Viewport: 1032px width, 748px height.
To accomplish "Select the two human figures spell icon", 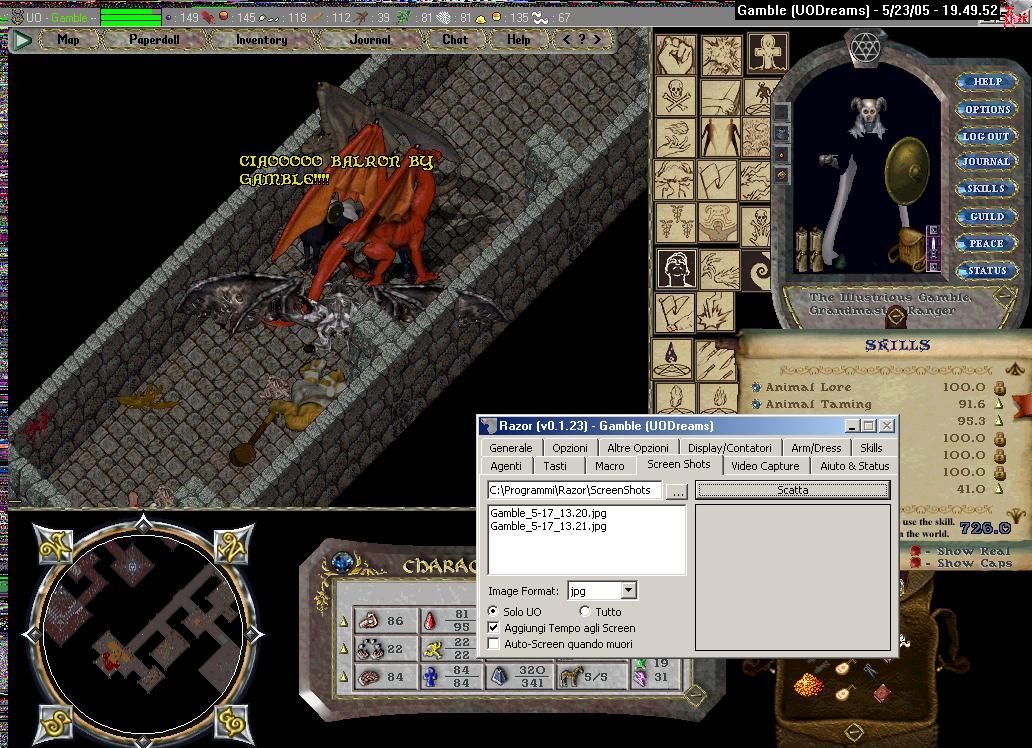I will [x=720, y=138].
